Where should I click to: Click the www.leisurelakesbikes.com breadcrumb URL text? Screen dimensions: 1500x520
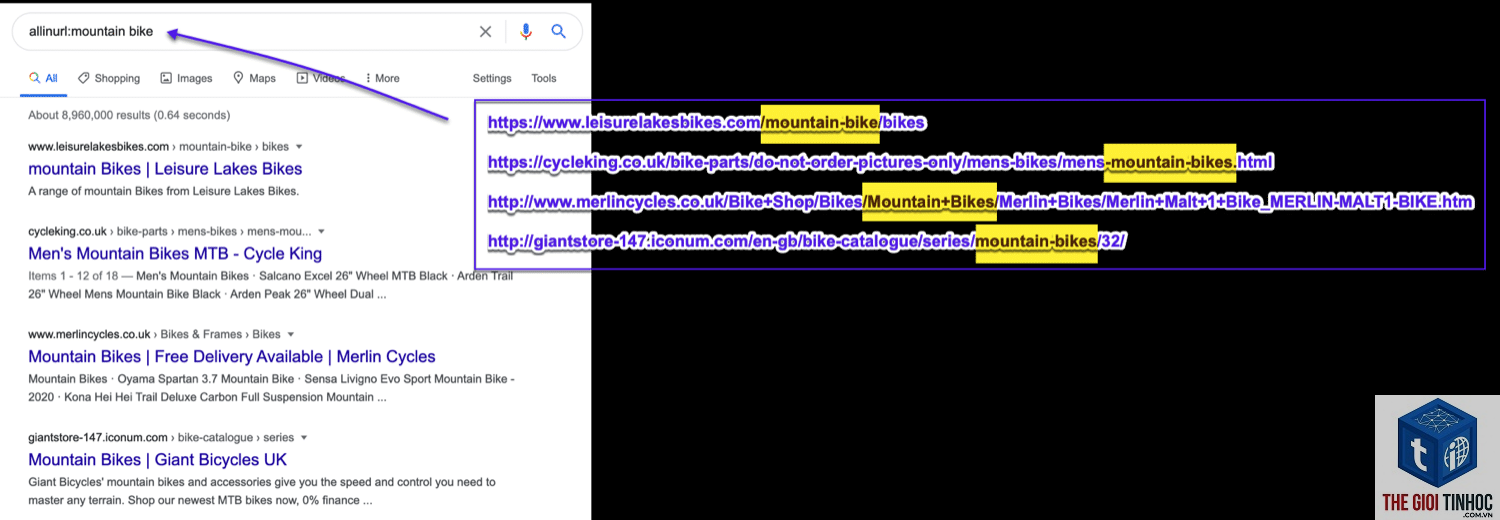point(98,147)
